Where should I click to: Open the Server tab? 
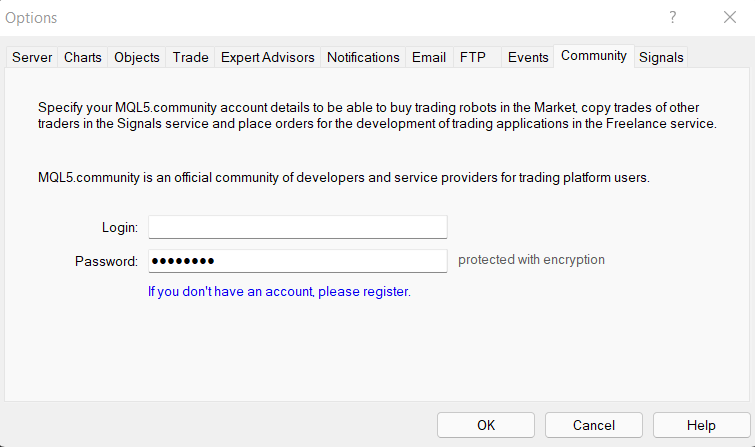coord(32,58)
